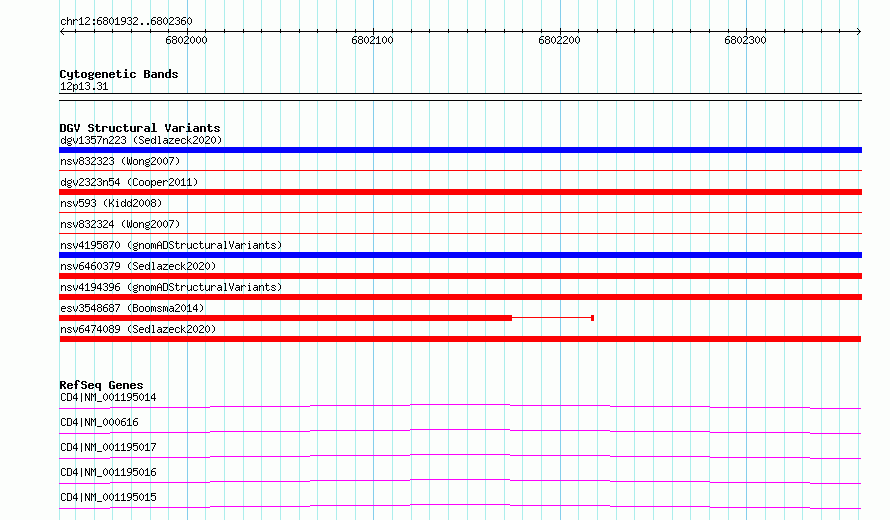Image resolution: width=890 pixels, height=520 pixels.
Task: Click the 6802200 ruler tick label
Action: [x=559, y=40]
